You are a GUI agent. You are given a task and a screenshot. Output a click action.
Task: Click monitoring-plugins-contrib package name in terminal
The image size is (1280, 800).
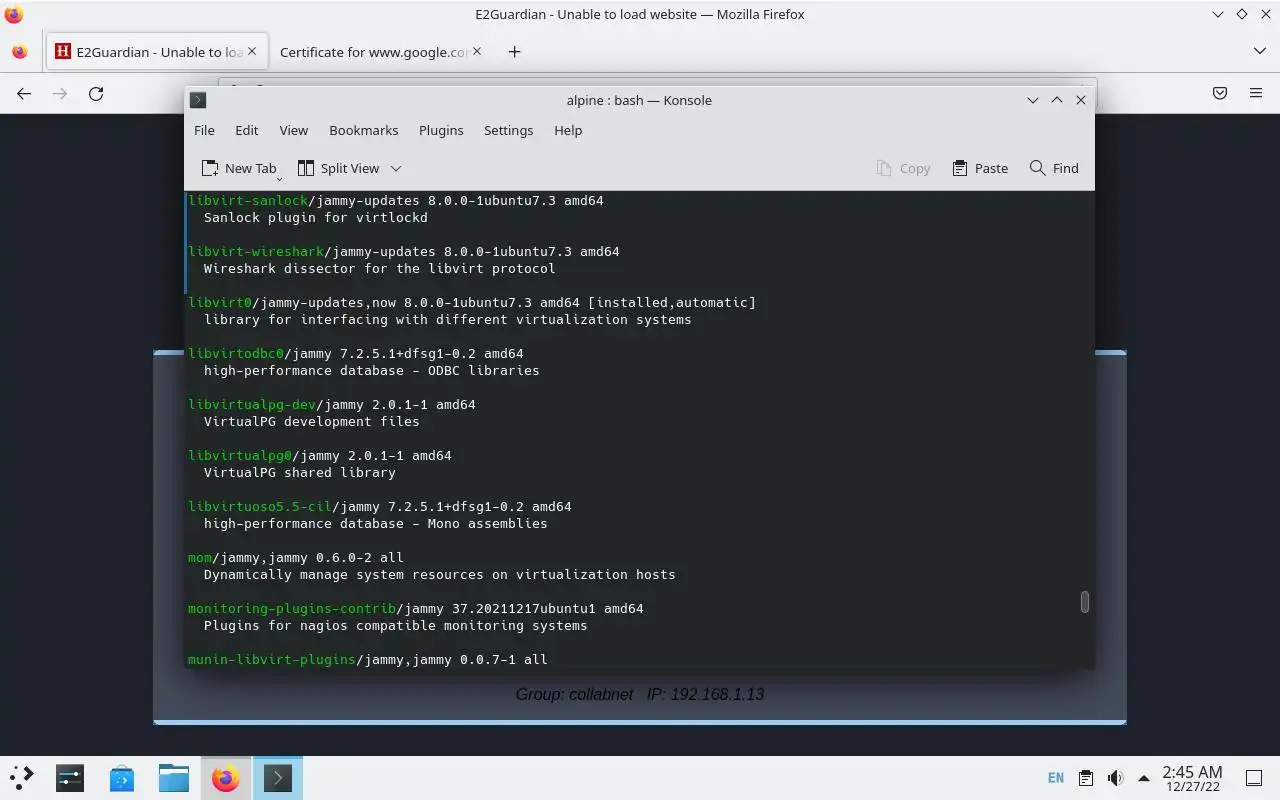click(x=292, y=608)
